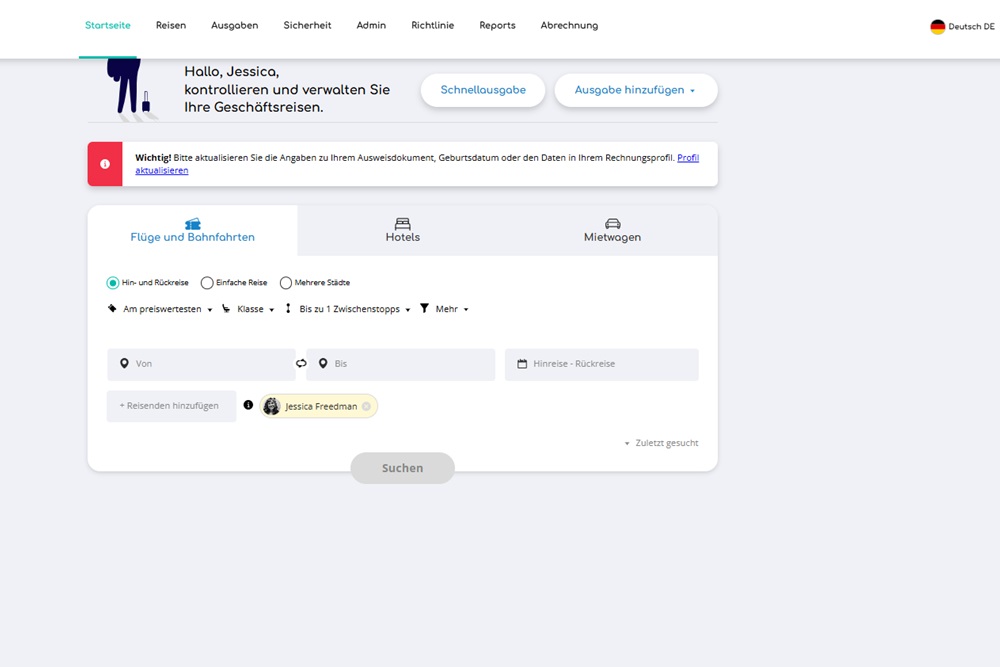Expand the Klasse dropdown
The image size is (1000, 667).
249,310
